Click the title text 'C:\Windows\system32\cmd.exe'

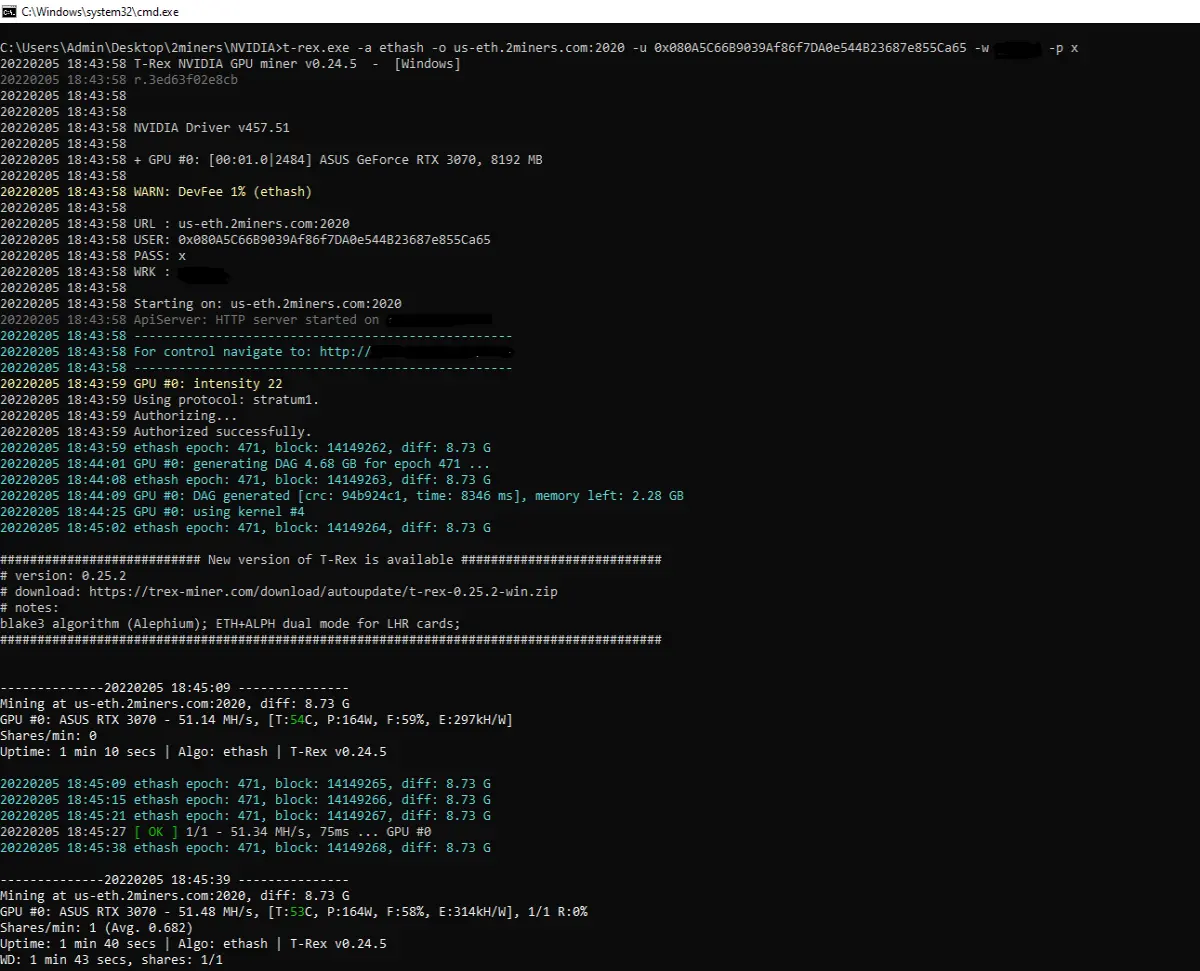(x=100, y=10)
